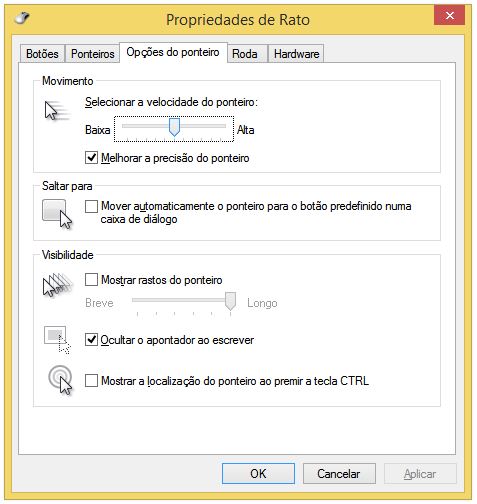477x504 pixels.
Task: Enable Mostrar rastos do ponteiro checkbox
Action: (x=91, y=280)
